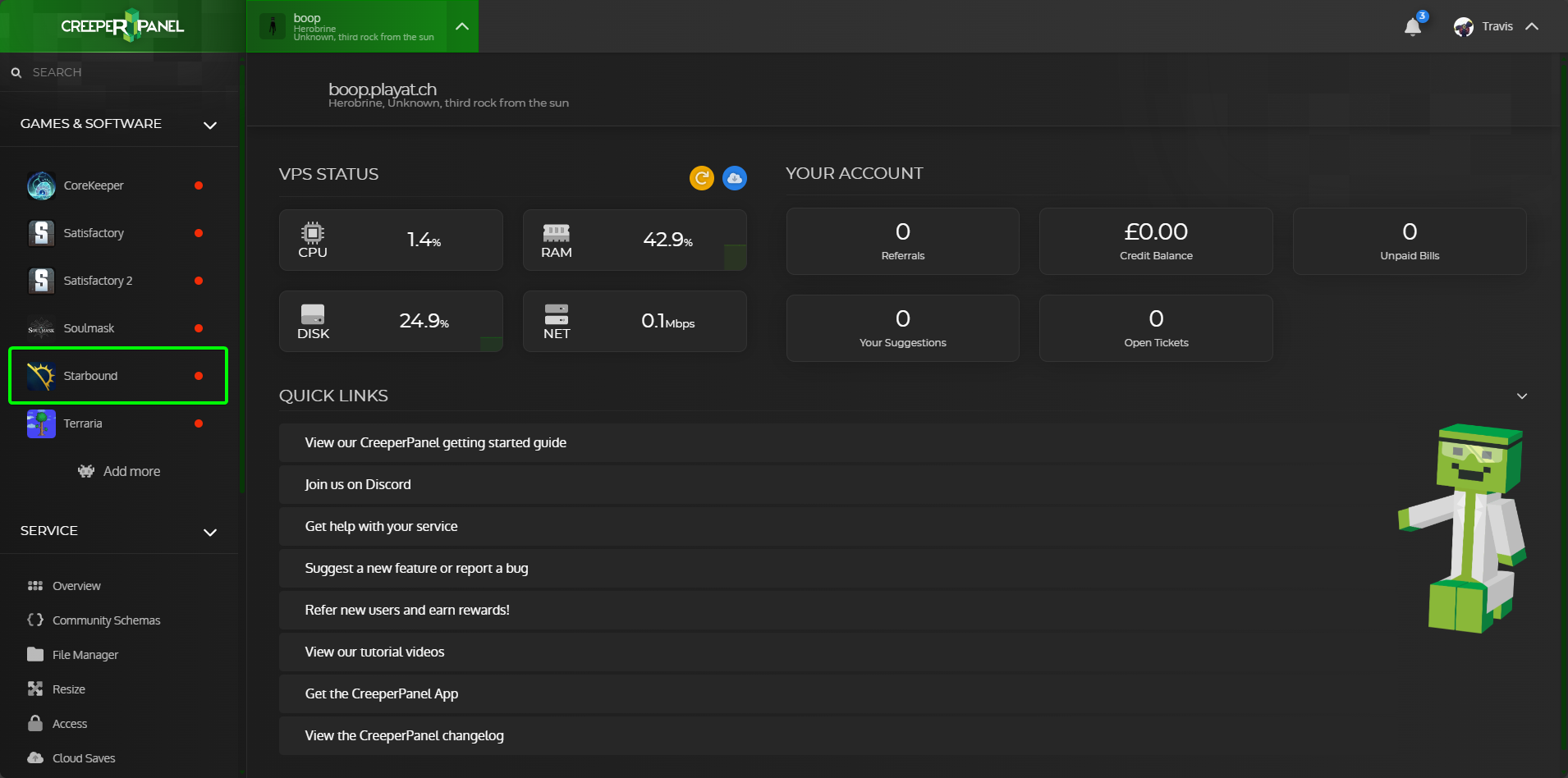Click the orange refresh VPS status icon
Viewport: 1568px width, 778px height.
702,177
